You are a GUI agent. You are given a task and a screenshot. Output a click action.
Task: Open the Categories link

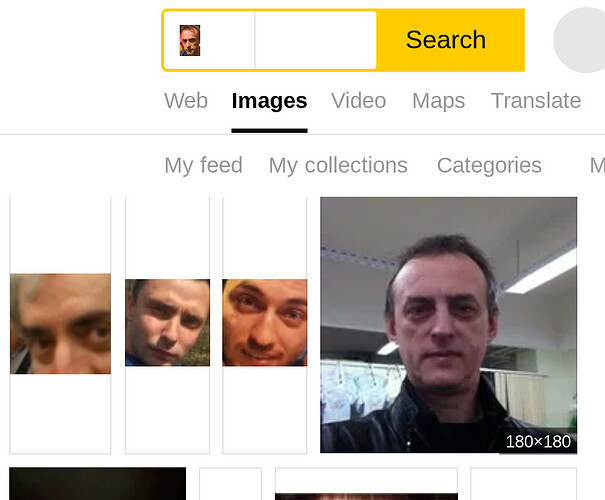tap(489, 166)
